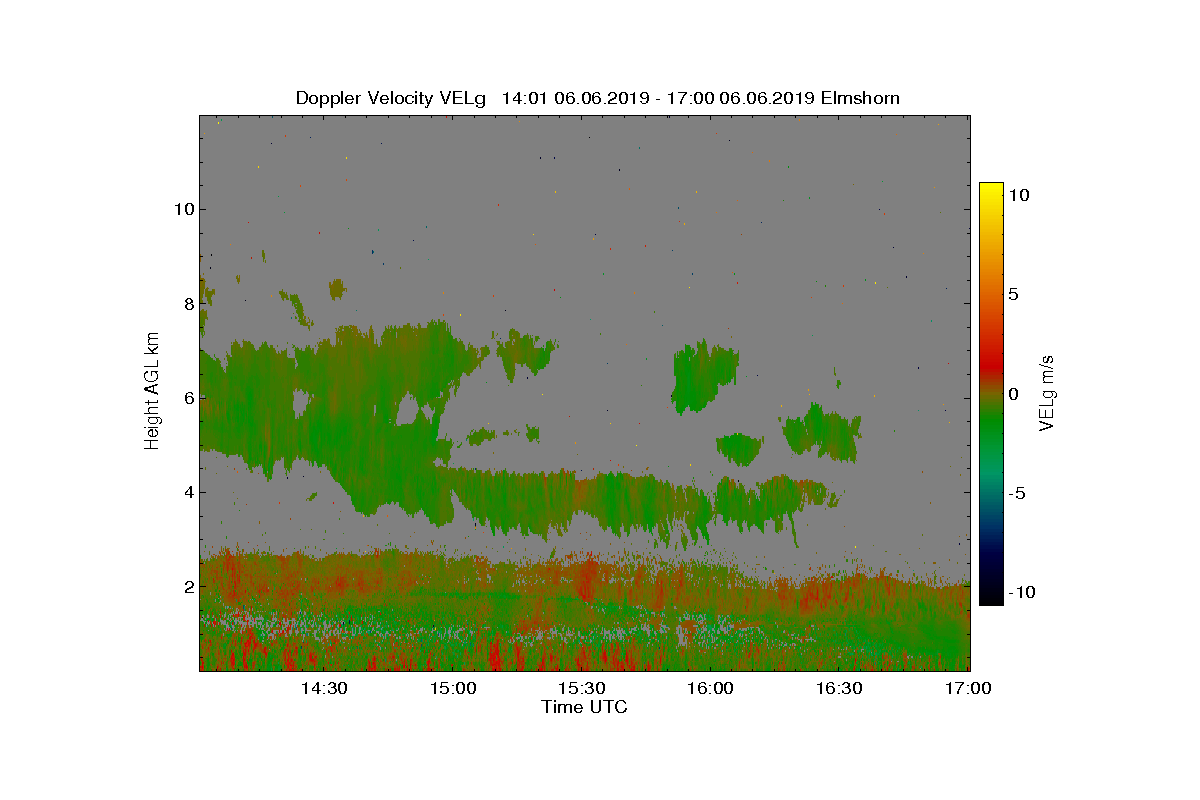Viewport: 1200px width, 800px height.
Task: Click the '16:00' time tick label
Action: point(711,689)
